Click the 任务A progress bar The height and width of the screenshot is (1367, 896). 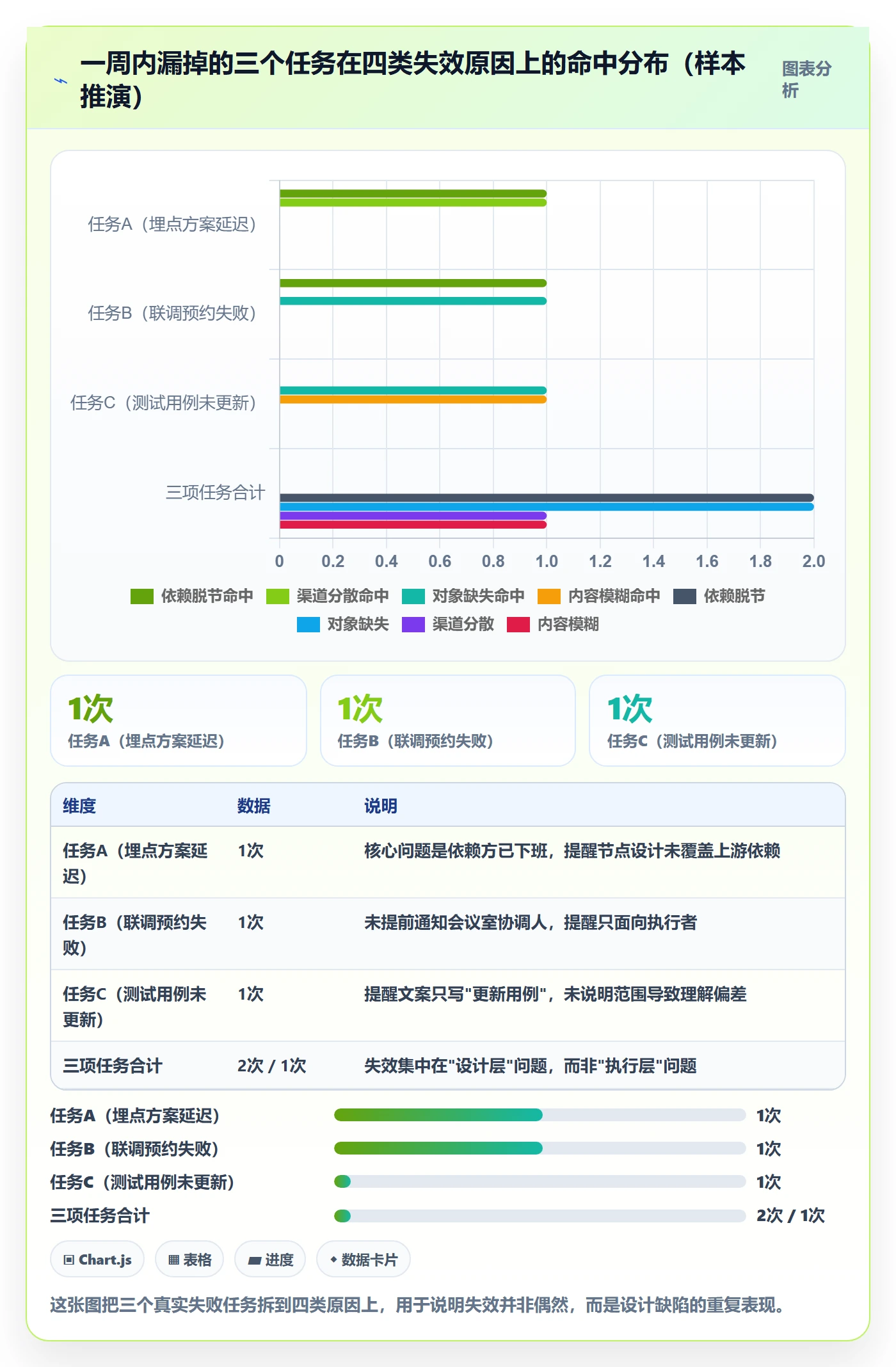(540, 1115)
